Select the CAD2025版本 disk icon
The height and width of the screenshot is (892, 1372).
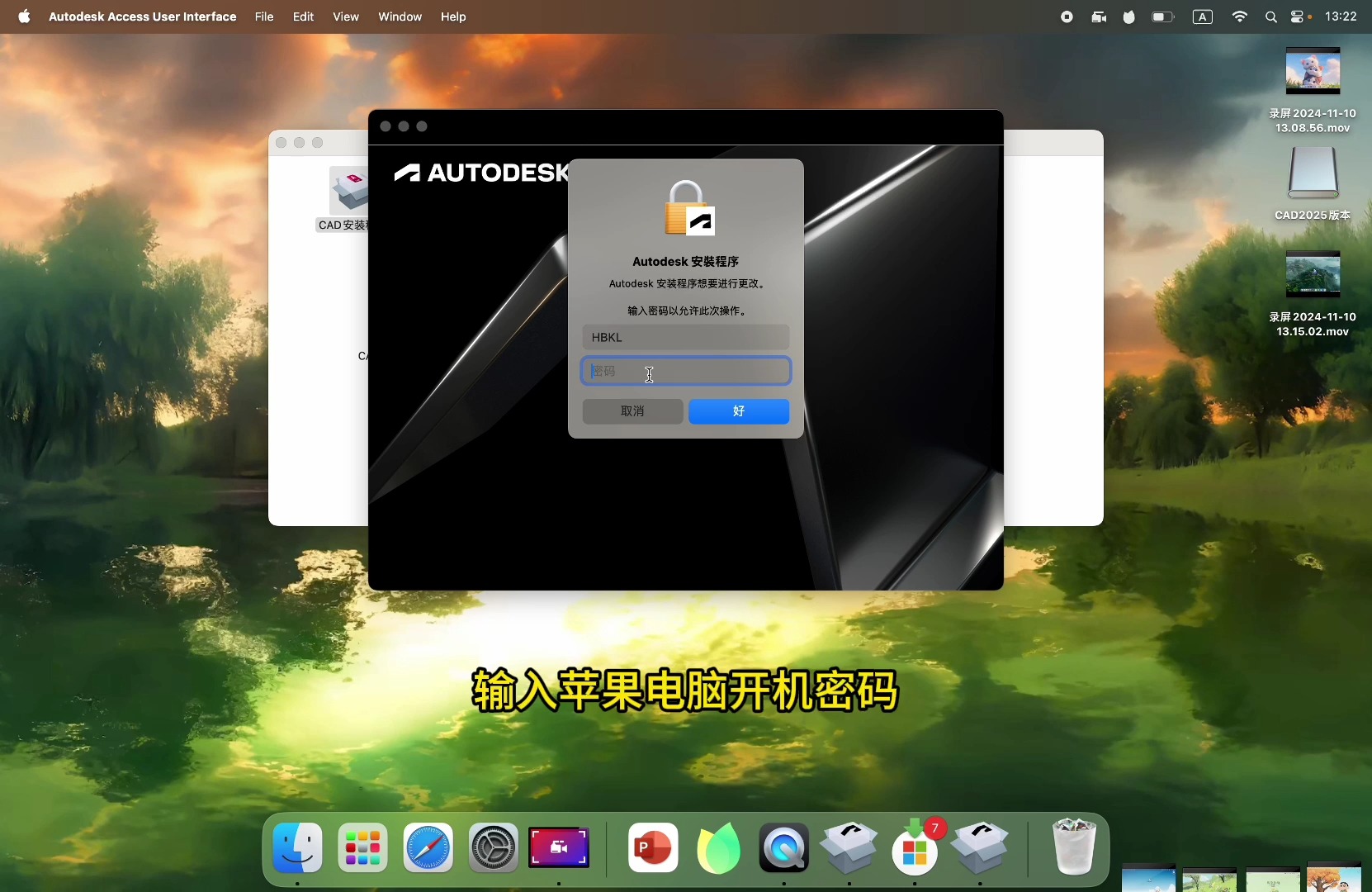[x=1313, y=183]
